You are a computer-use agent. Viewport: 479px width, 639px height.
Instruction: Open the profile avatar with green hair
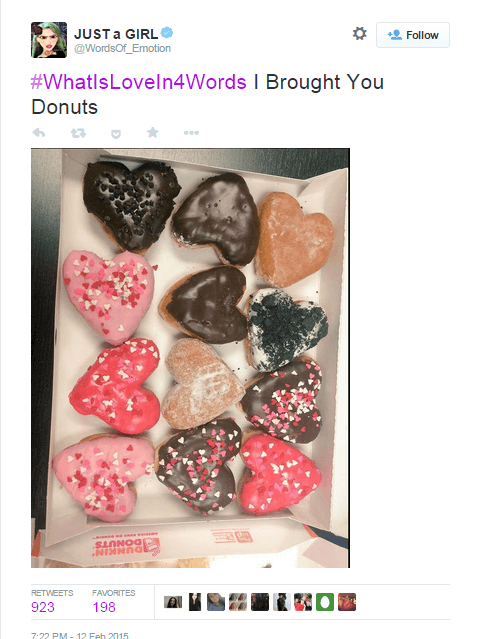[x=49, y=40]
